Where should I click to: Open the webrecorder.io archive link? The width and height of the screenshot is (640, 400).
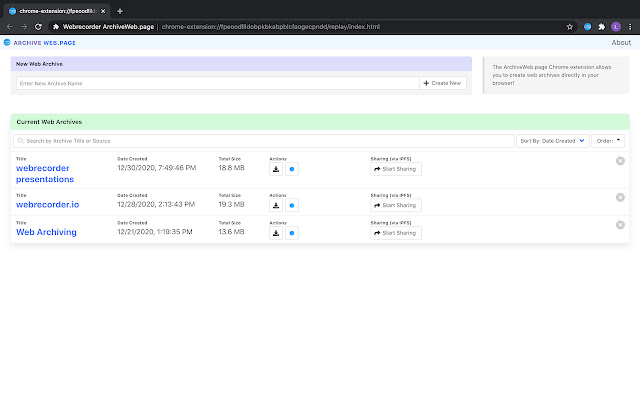pyautogui.click(x=47, y=204)
